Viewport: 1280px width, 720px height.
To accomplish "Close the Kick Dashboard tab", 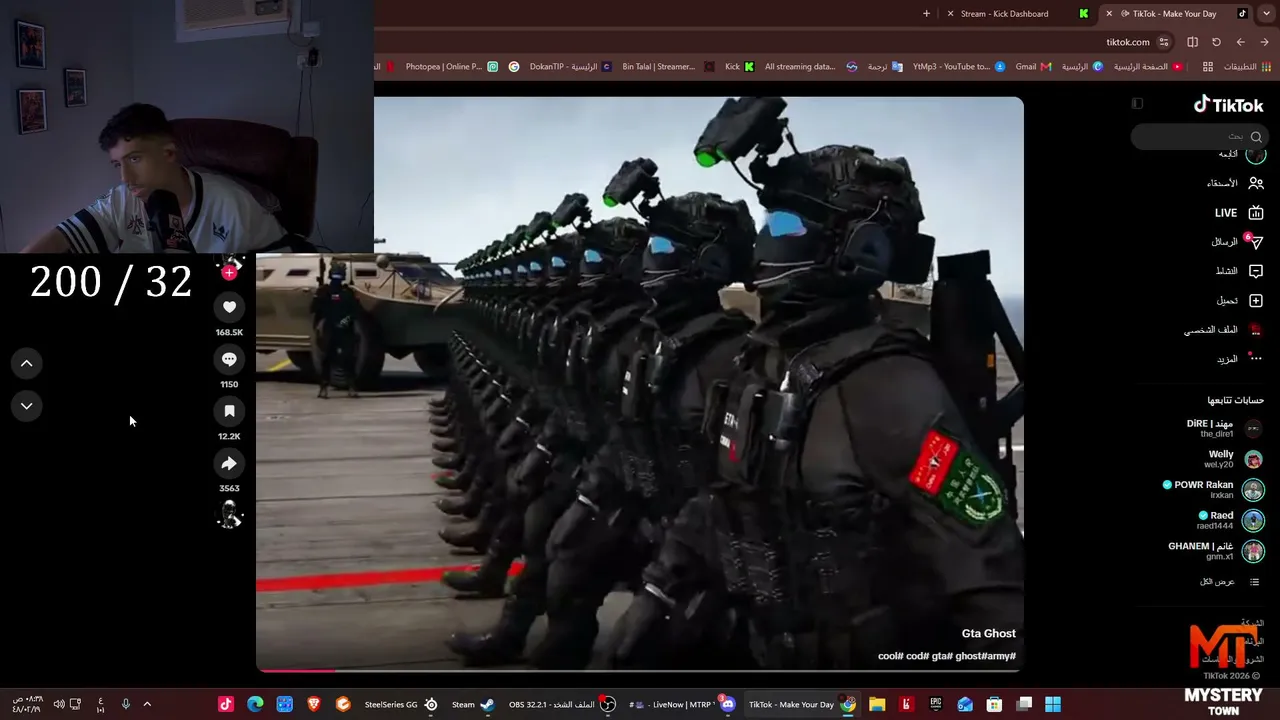I will pyautogui.click(x=949, y=14).
